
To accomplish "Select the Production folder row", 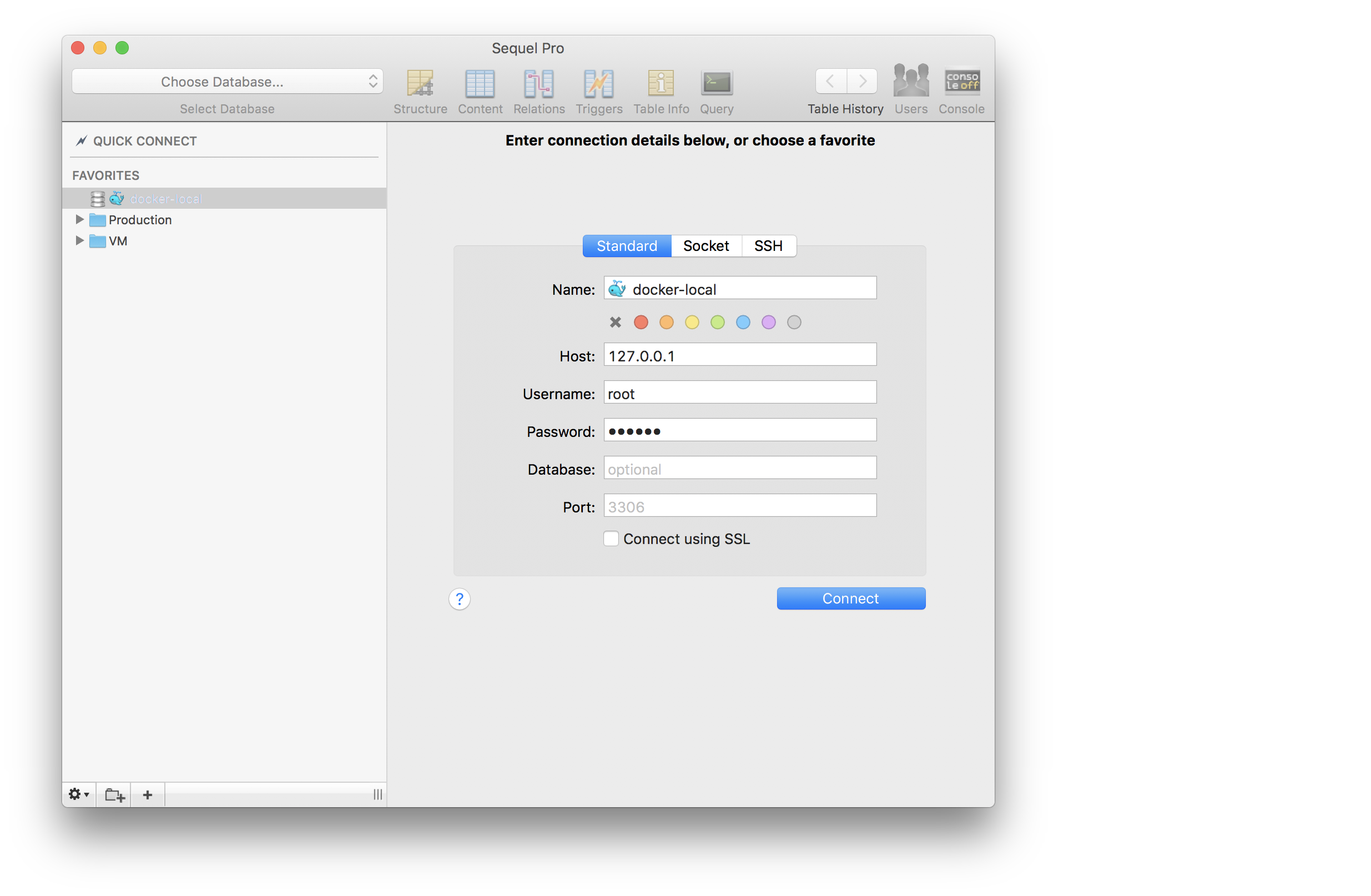I will (224, 219).
